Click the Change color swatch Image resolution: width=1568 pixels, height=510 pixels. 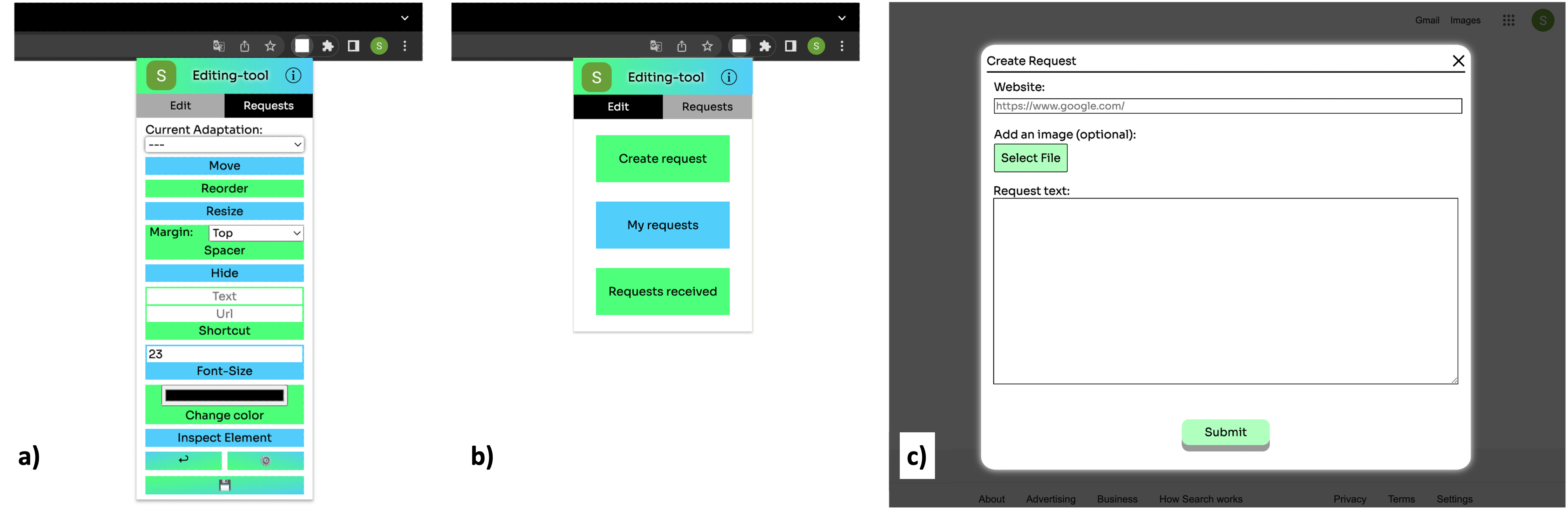[224, 394]
